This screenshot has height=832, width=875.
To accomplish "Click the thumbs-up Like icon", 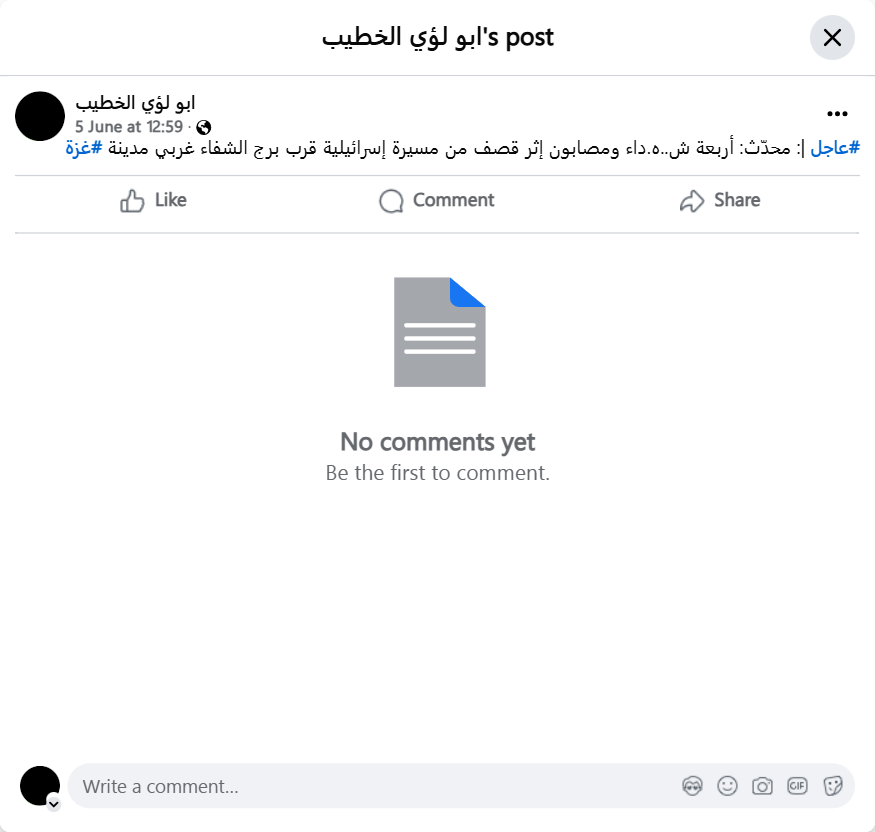I will (132, 201).
